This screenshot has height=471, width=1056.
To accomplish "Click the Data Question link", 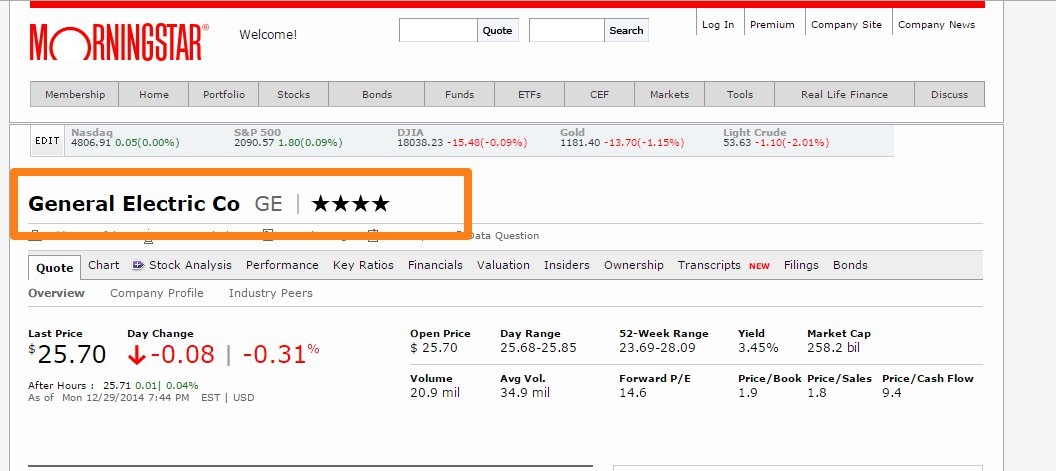I will (x=503, y=236).
